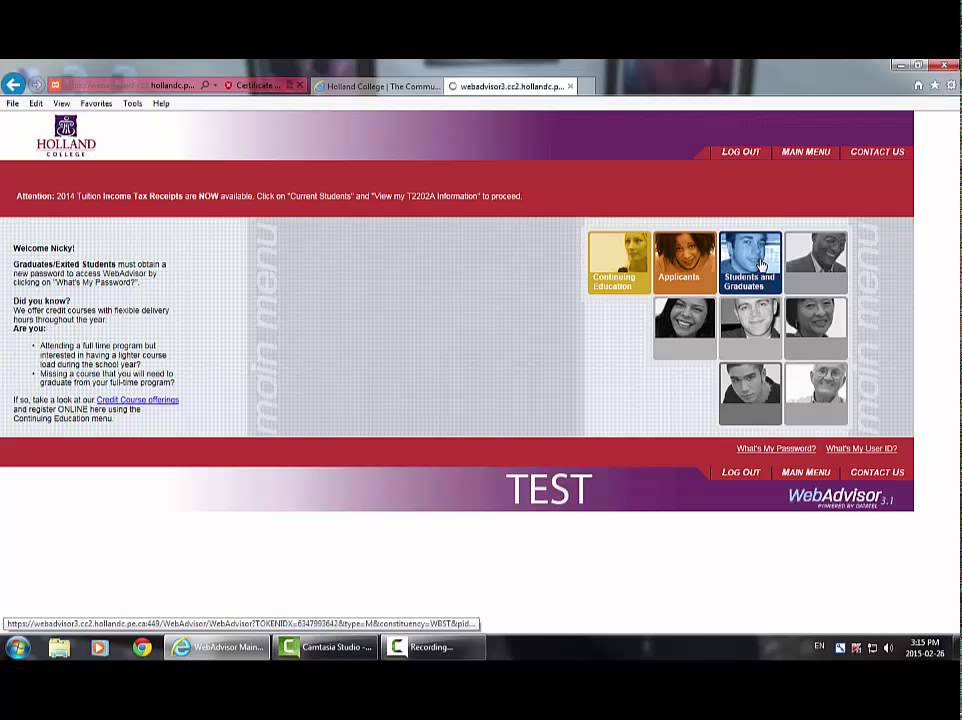This screenshot has height=720, width=962.
Task: Open the Favorites menu
Action: coord(96,104)
